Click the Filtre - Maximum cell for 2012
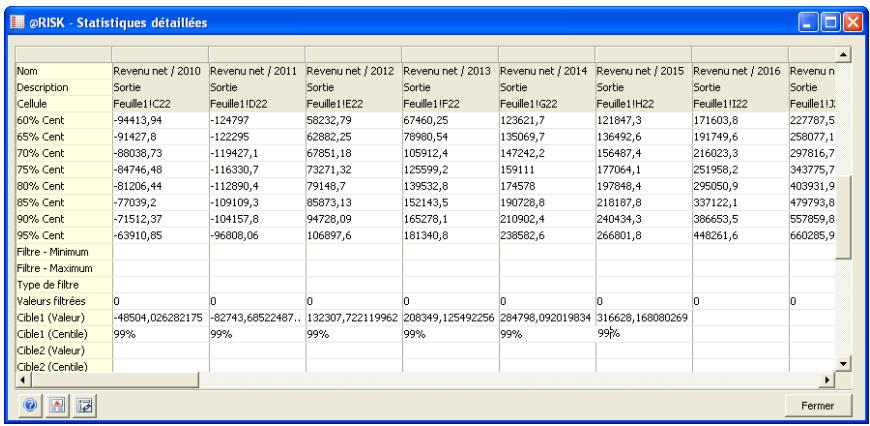Image resolution: width=870 pixels, height=426 pixels. click(x=351, y=268)
